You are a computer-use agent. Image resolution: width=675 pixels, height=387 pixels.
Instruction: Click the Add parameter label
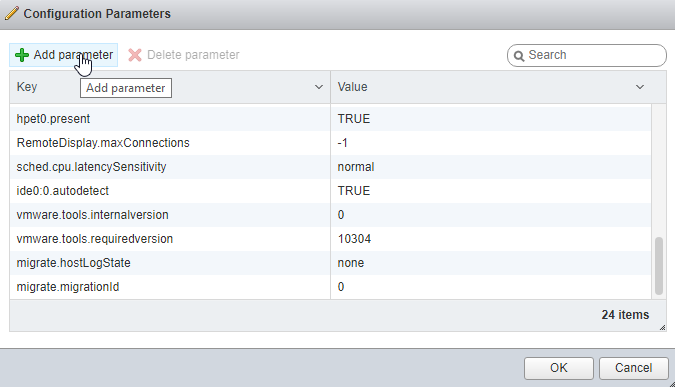click(x=73, y=55)
